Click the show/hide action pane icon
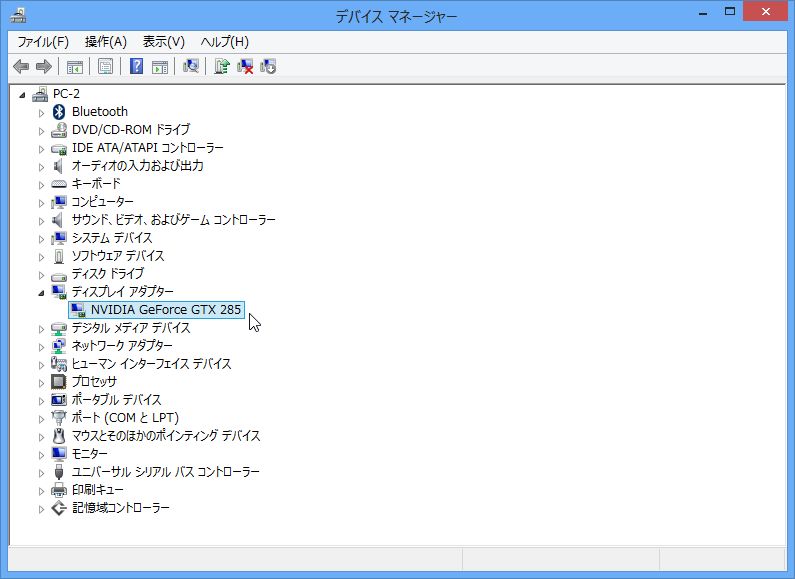 point(160,66)
